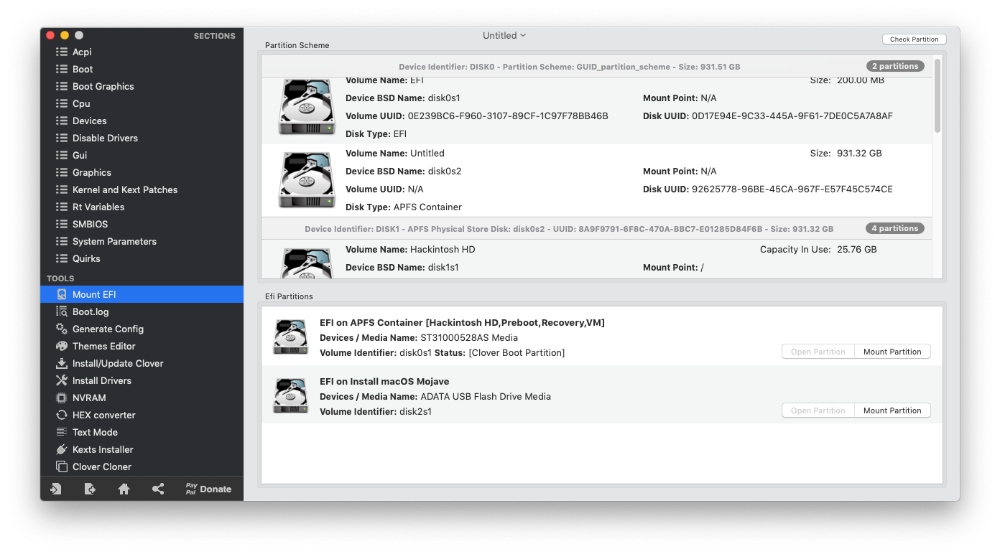Open the Untitled title dropdown

click(x=504, y=36)
